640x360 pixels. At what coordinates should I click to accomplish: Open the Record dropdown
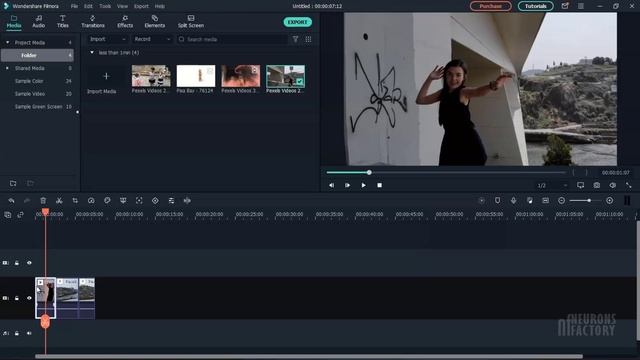(152, 39)
